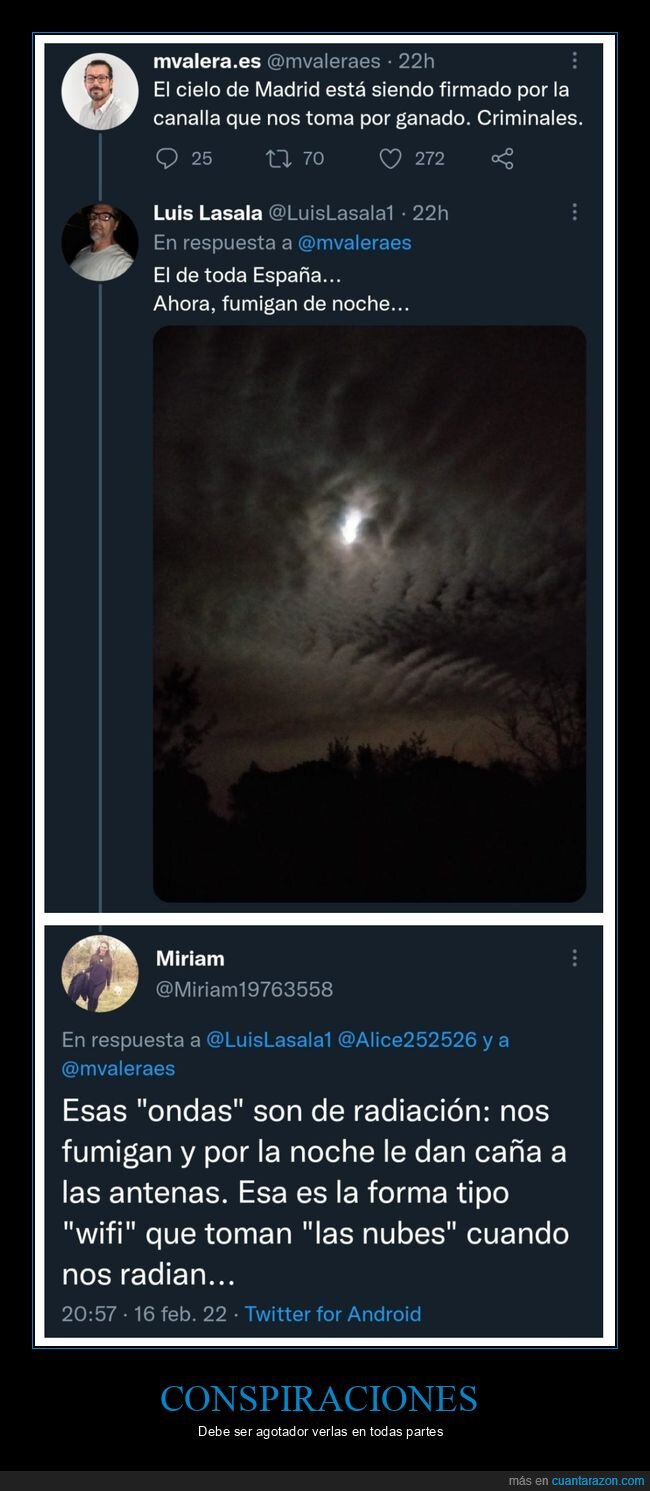Open three-dot menu on Luis Lasala tweet
The width and height of the screenshot is (650, 1491).
[574, 212]
